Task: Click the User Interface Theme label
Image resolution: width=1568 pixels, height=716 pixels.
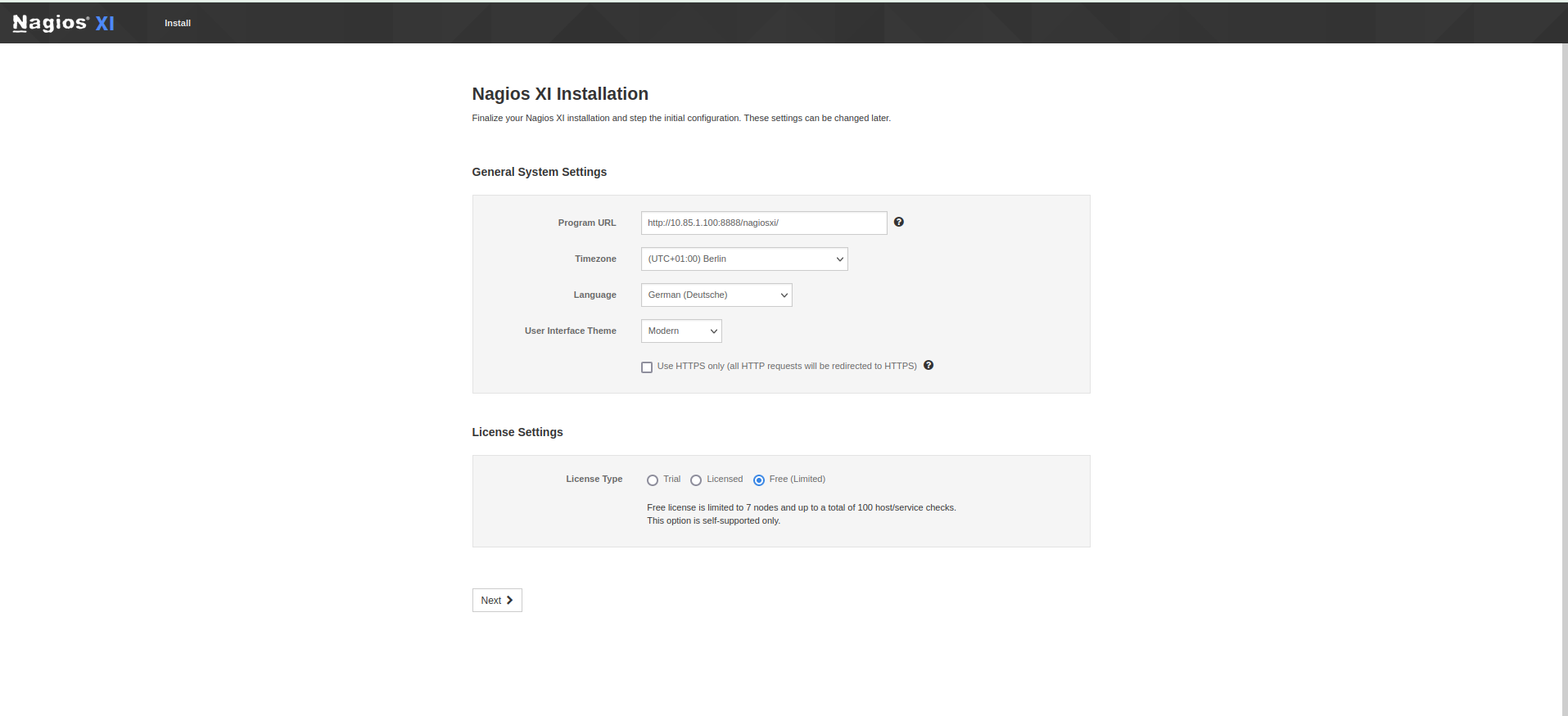Action: click(x=570, y=331)
